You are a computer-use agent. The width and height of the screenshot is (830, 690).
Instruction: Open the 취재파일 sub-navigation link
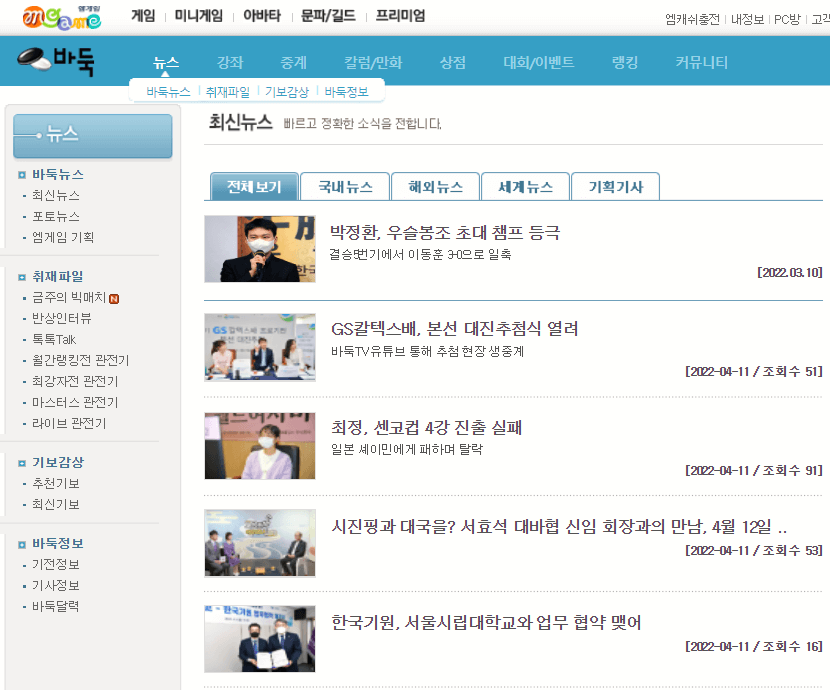228,89
